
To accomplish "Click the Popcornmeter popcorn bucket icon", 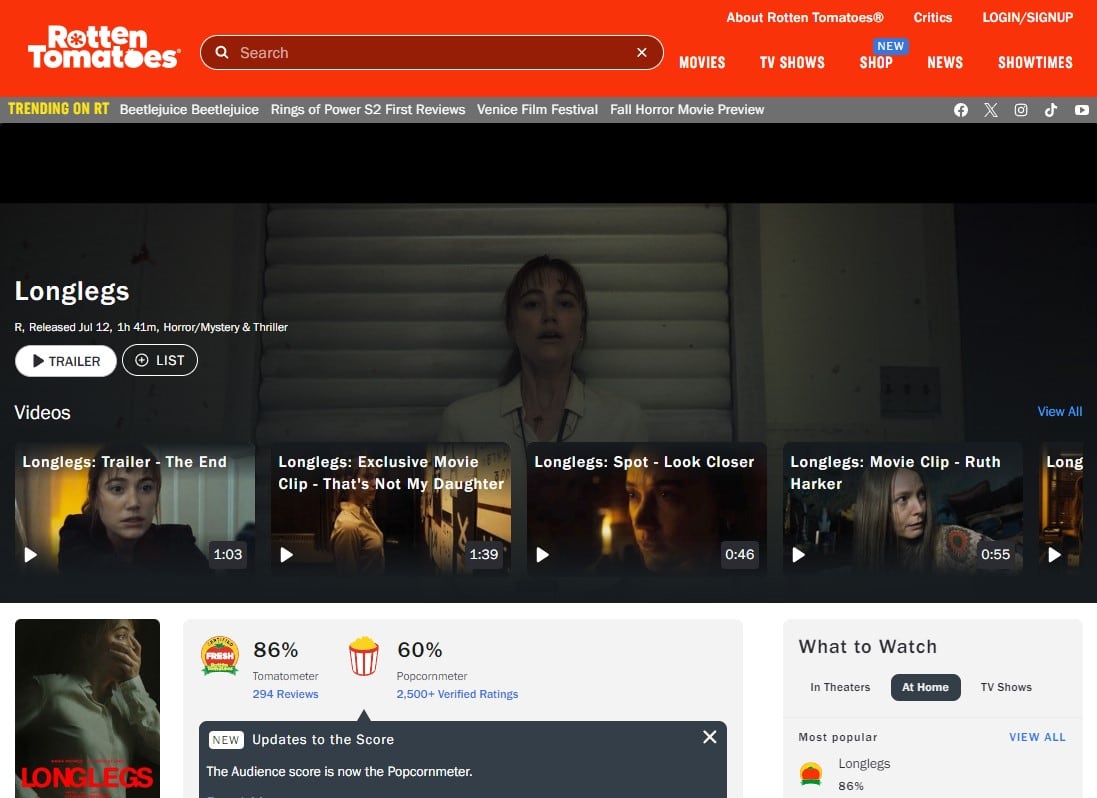I will (x=363, y=657).
